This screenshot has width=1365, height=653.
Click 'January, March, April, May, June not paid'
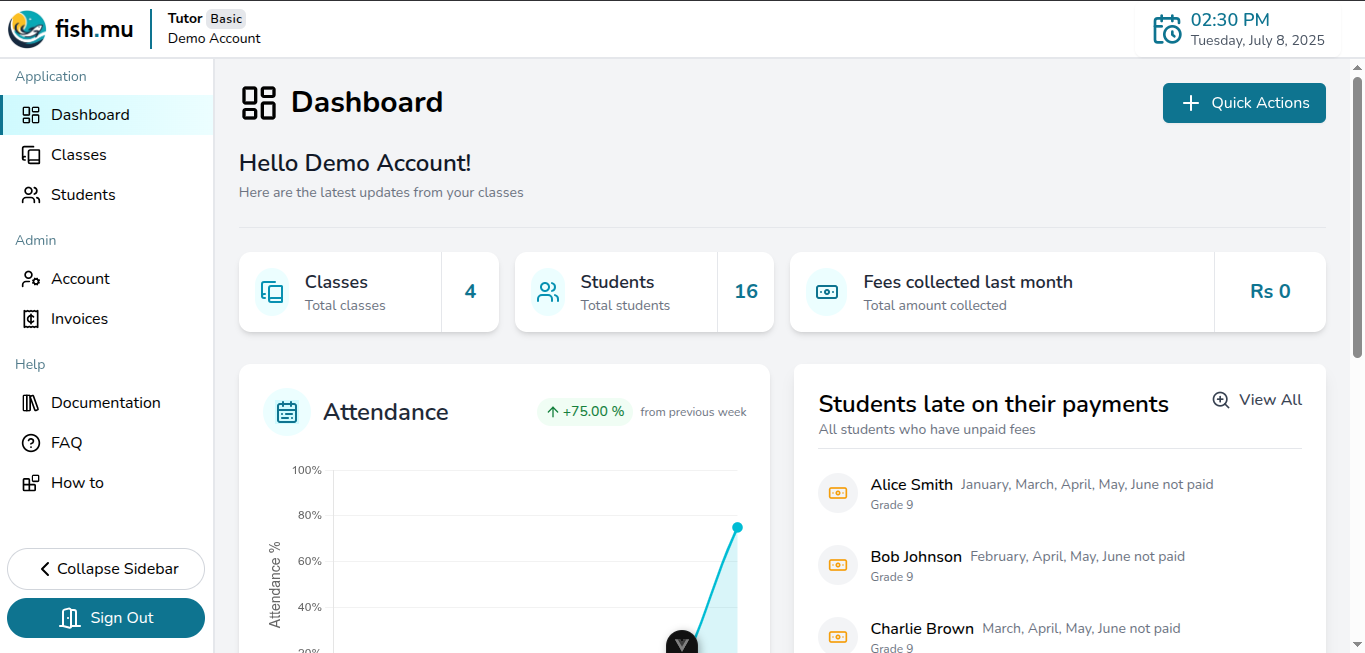coord(1087,484)
